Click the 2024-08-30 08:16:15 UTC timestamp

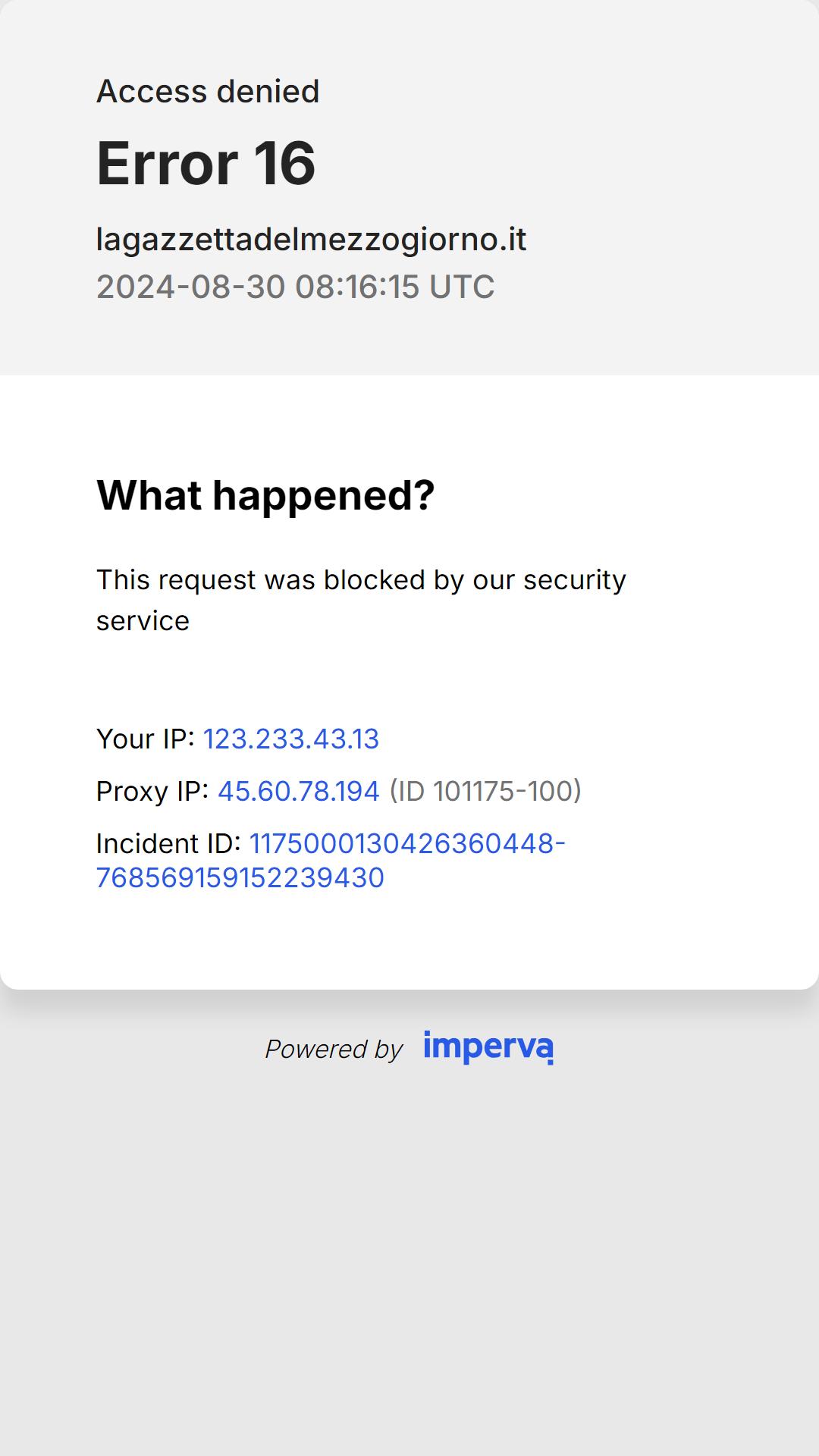tap(296, 287)
